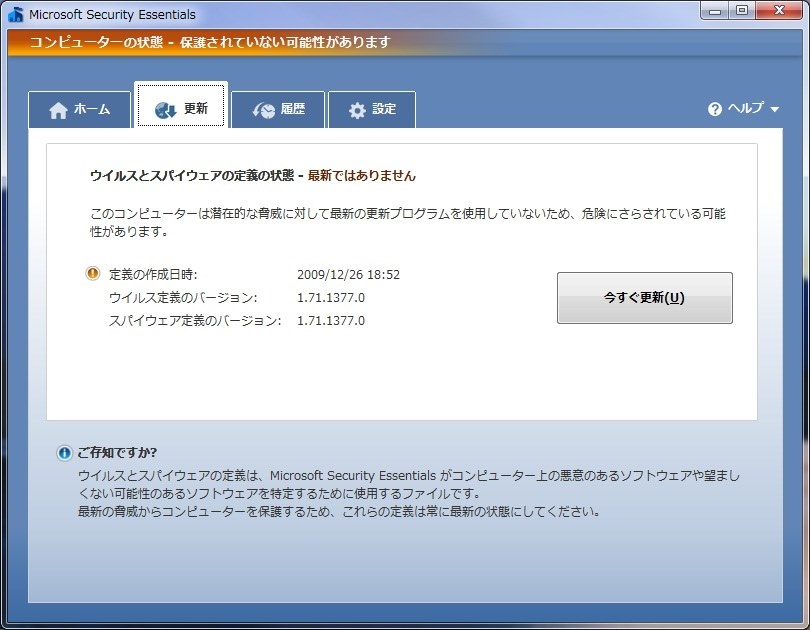Click the home icon on the ホーム tab
Image resolution: width=810 pixels, height=630 pixels.
pos(59,110)
